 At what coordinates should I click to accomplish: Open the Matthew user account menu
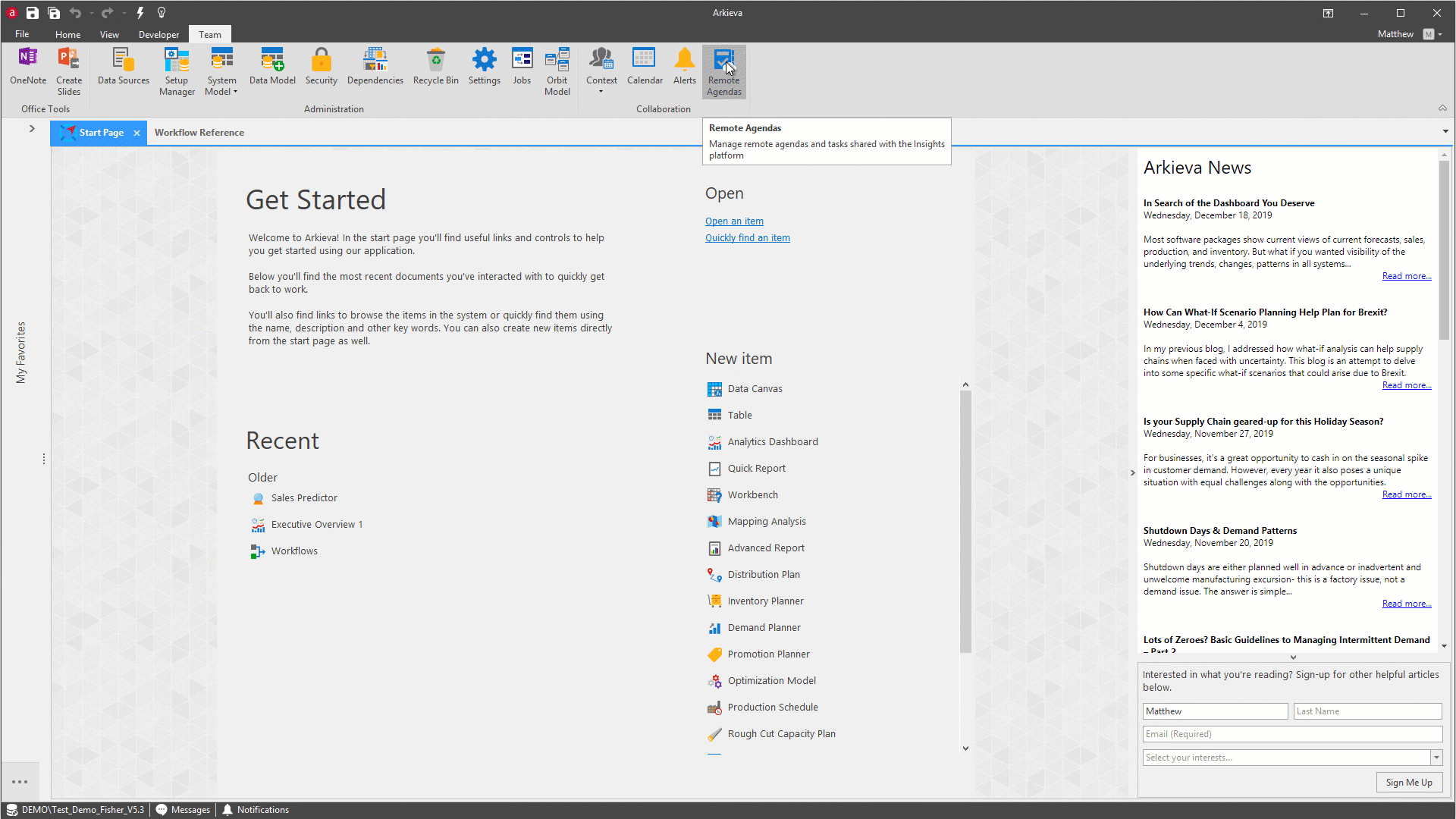[1410, 34]
